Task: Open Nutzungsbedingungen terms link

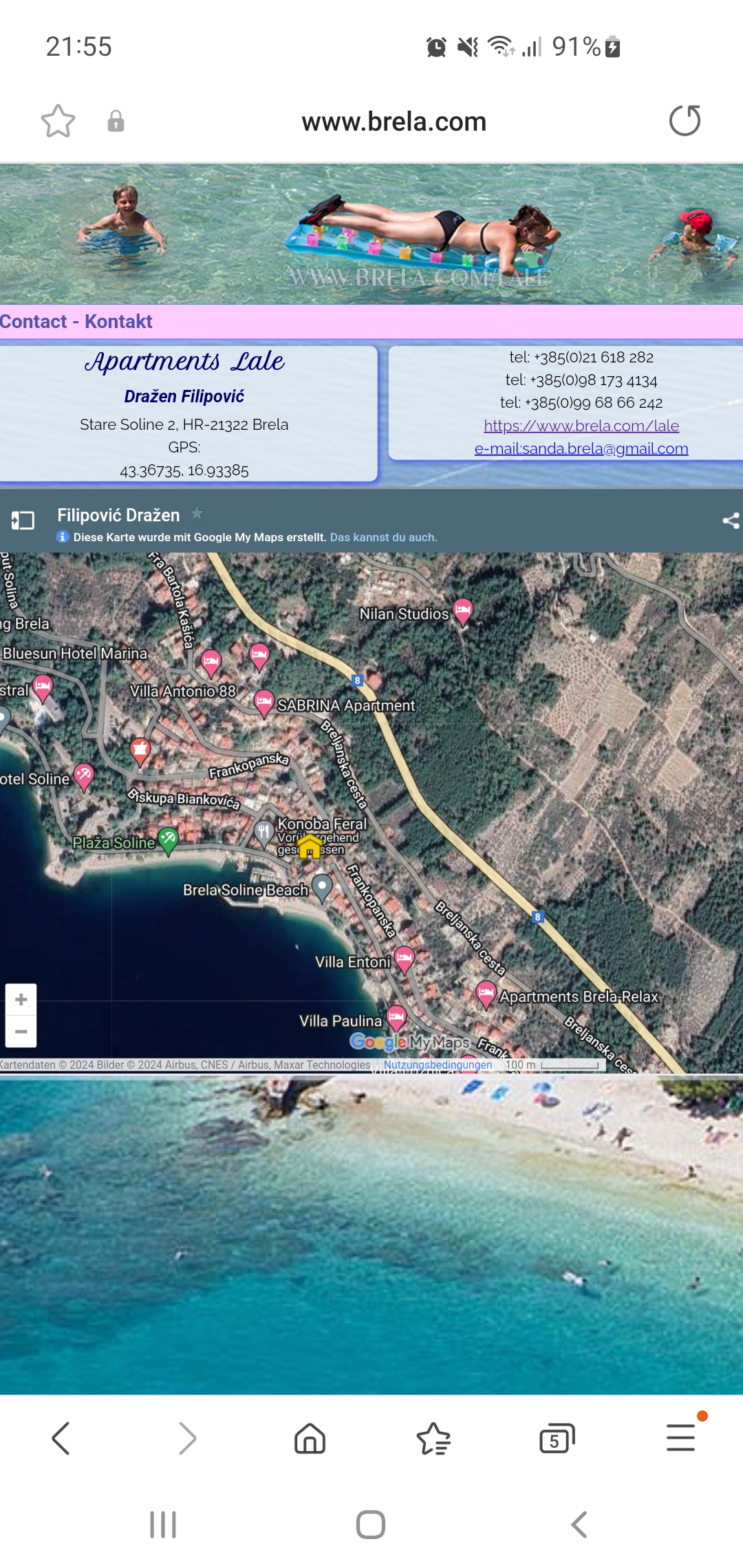Action: pyautogui.click(x=438, y=1065)
